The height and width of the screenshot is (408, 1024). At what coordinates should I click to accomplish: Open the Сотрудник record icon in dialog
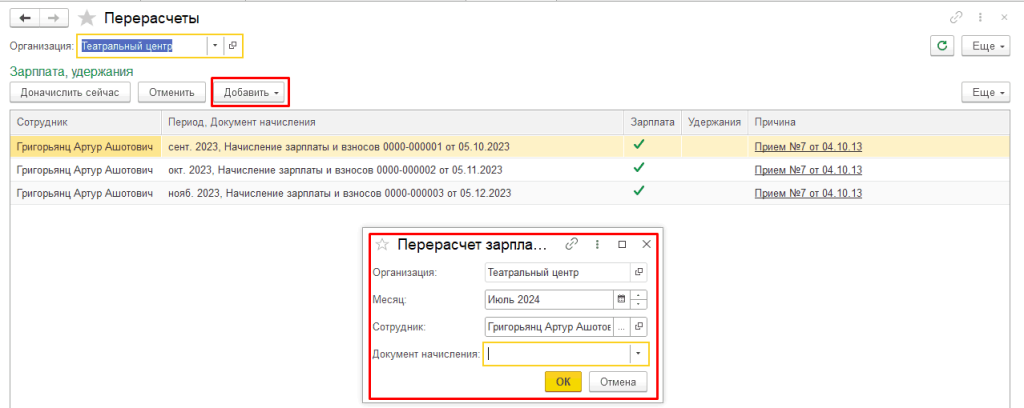pos(640,326)
